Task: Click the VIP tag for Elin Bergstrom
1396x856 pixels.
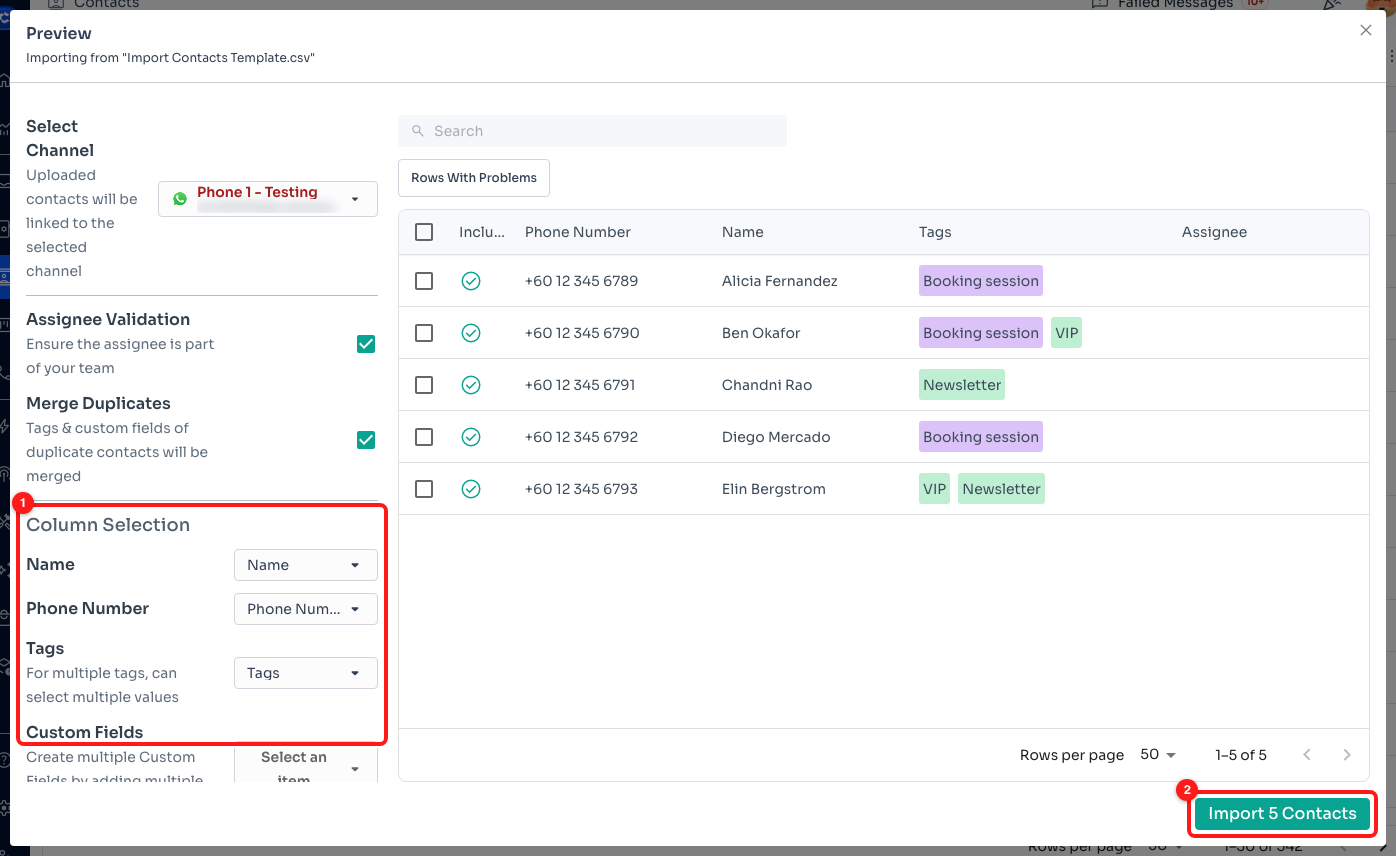Action: 934,489
